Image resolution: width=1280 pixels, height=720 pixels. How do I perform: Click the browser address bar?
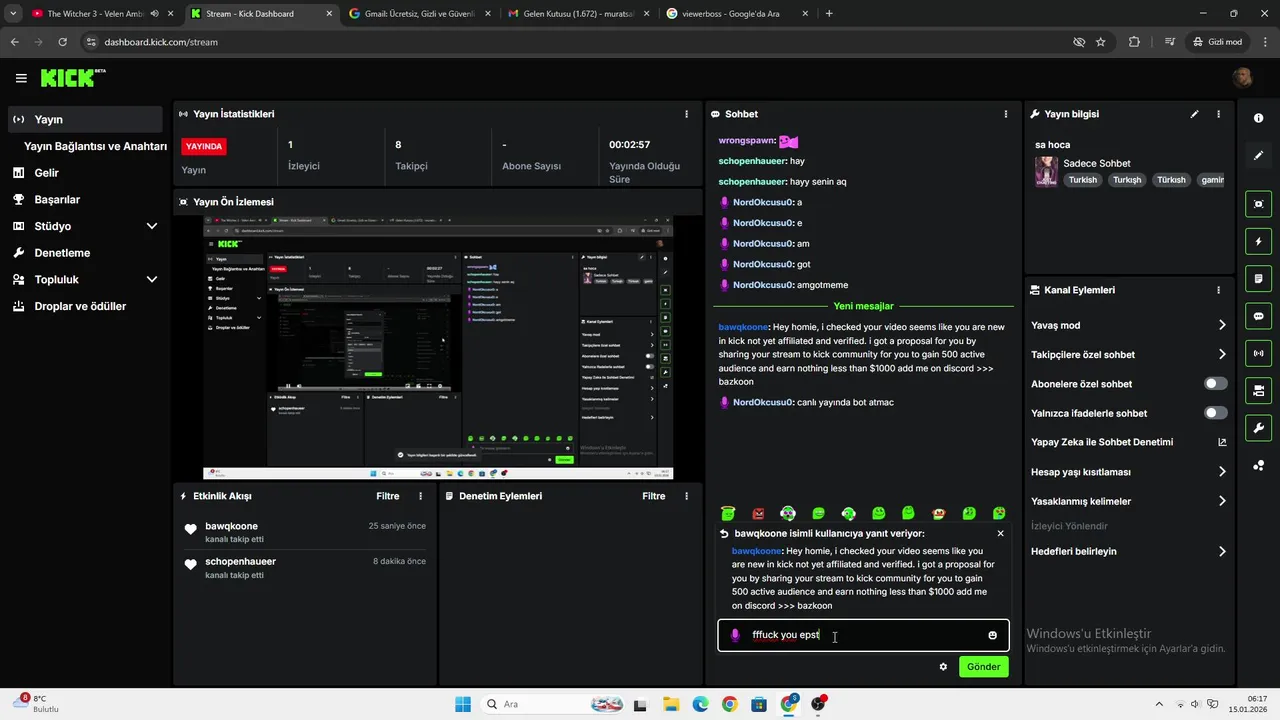pyautogui.click(x=580, y=42)
